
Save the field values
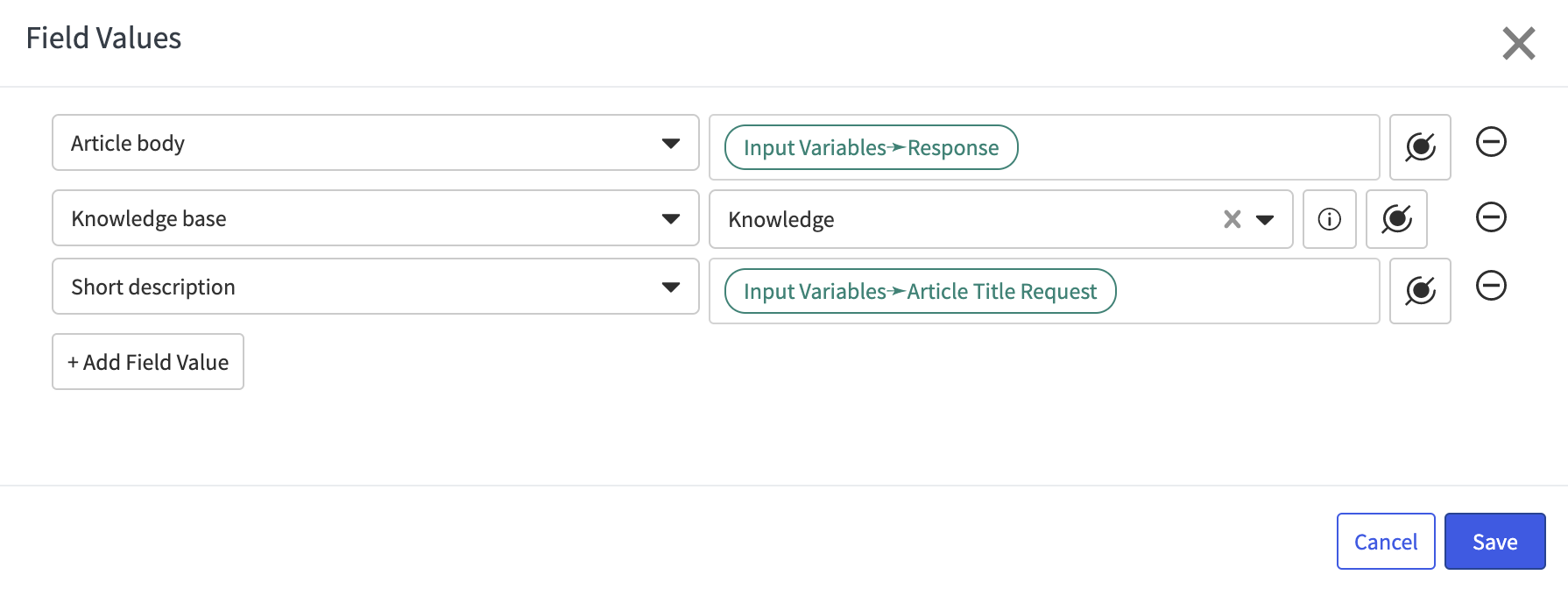point(1494,542)
